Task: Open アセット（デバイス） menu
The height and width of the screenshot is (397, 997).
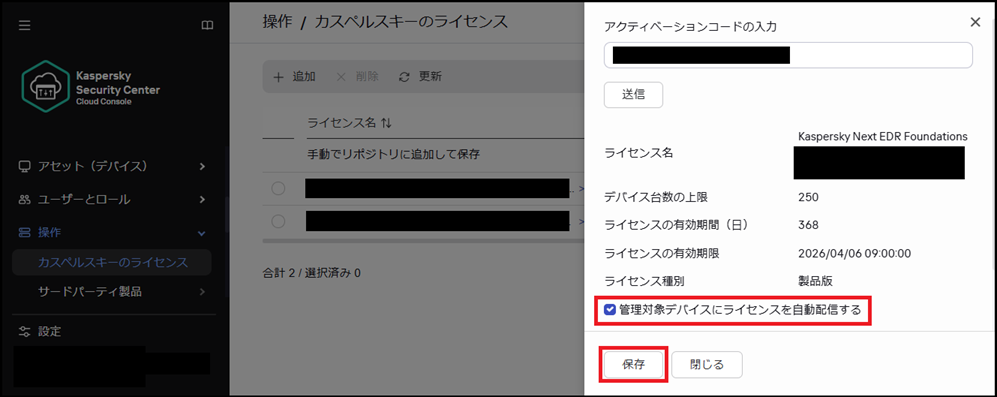Action: click(x=113, y=167)
